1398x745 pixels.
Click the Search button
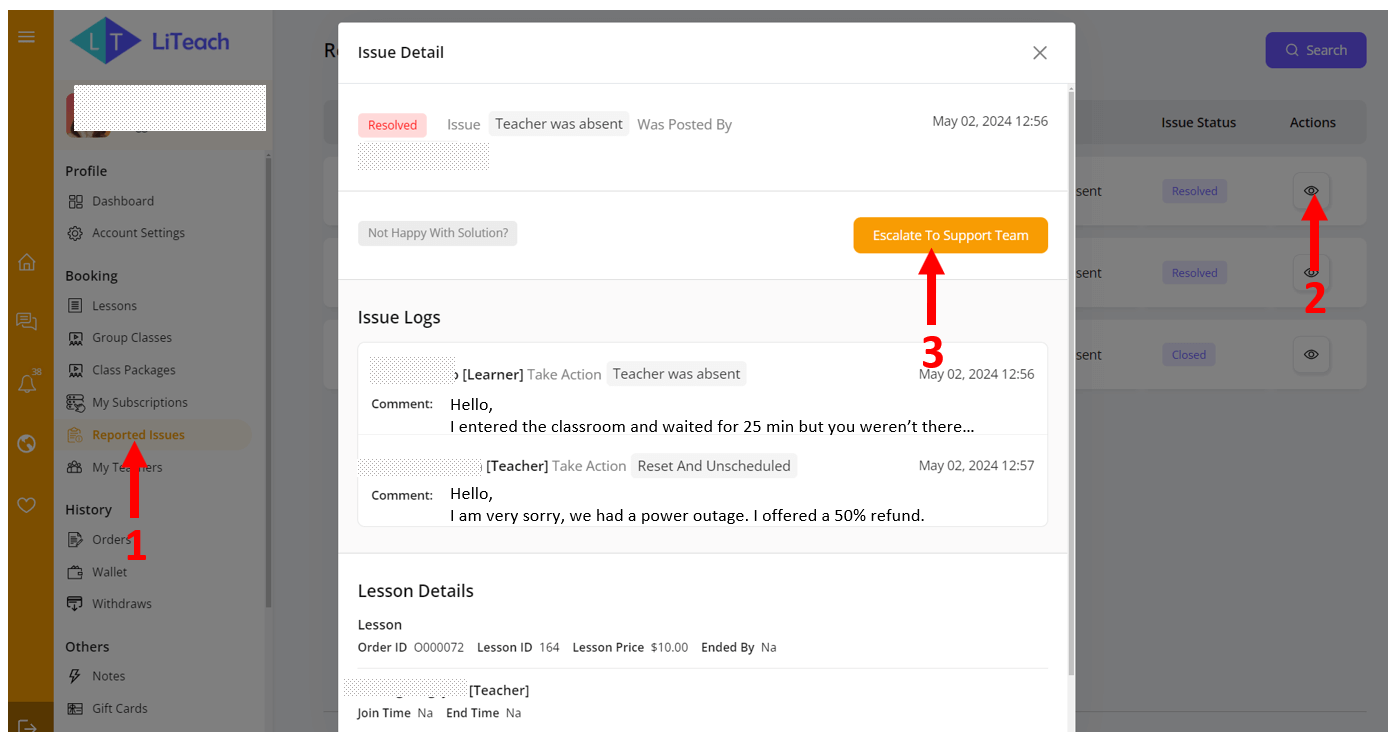click(1316, 50)
